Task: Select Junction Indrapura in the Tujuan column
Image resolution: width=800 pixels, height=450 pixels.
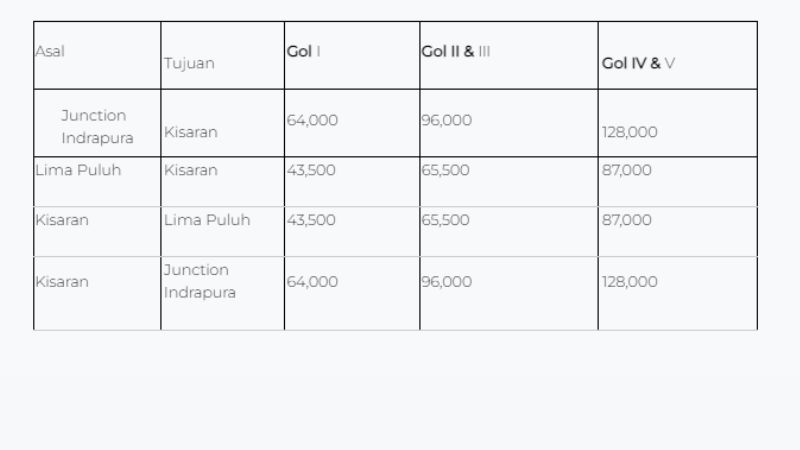Action: pos(200,281)
